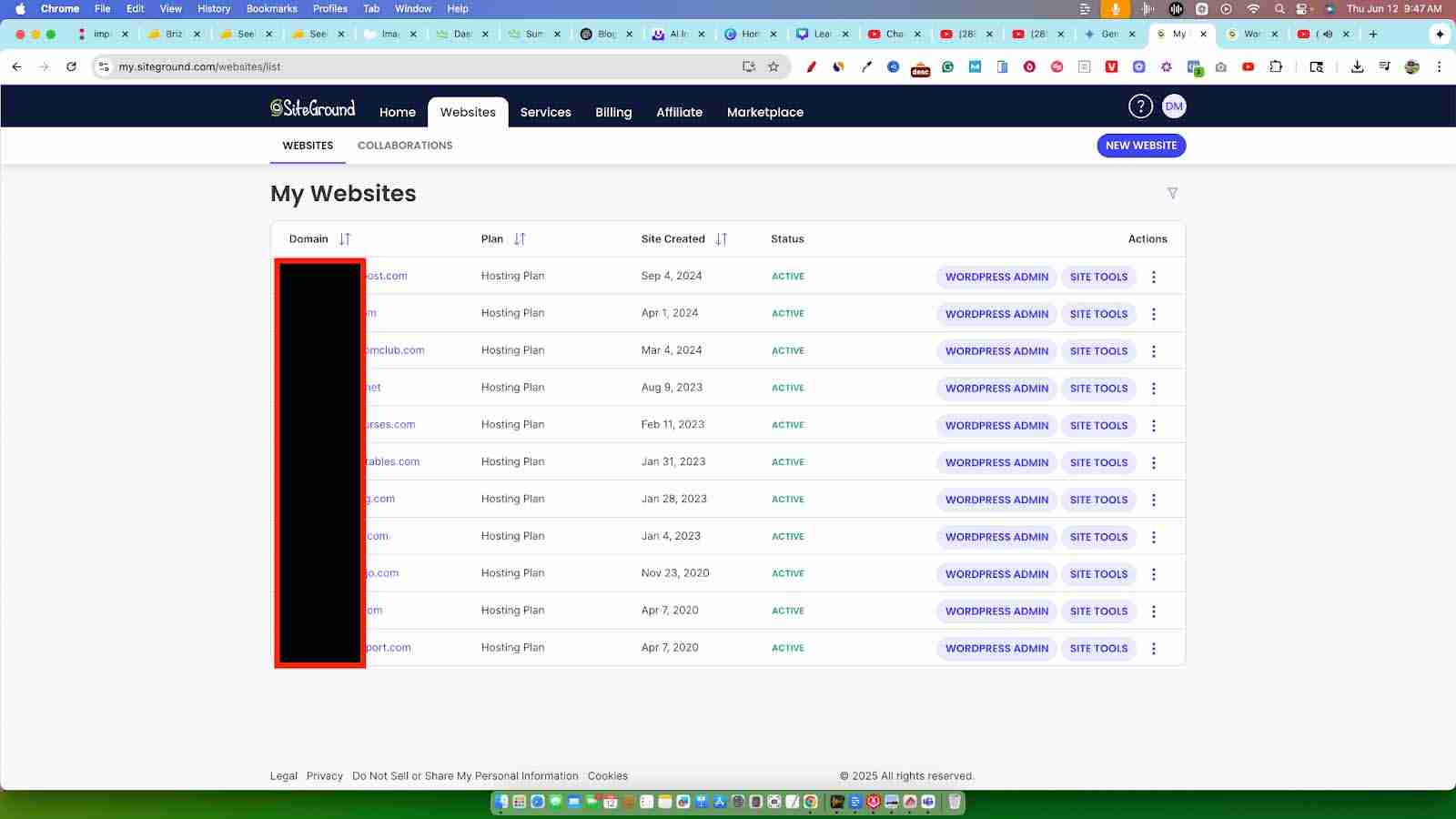Open Chrome's three-dot customization menu
This screenshot has width=1456, height=819.
[x=1439, y=66]
